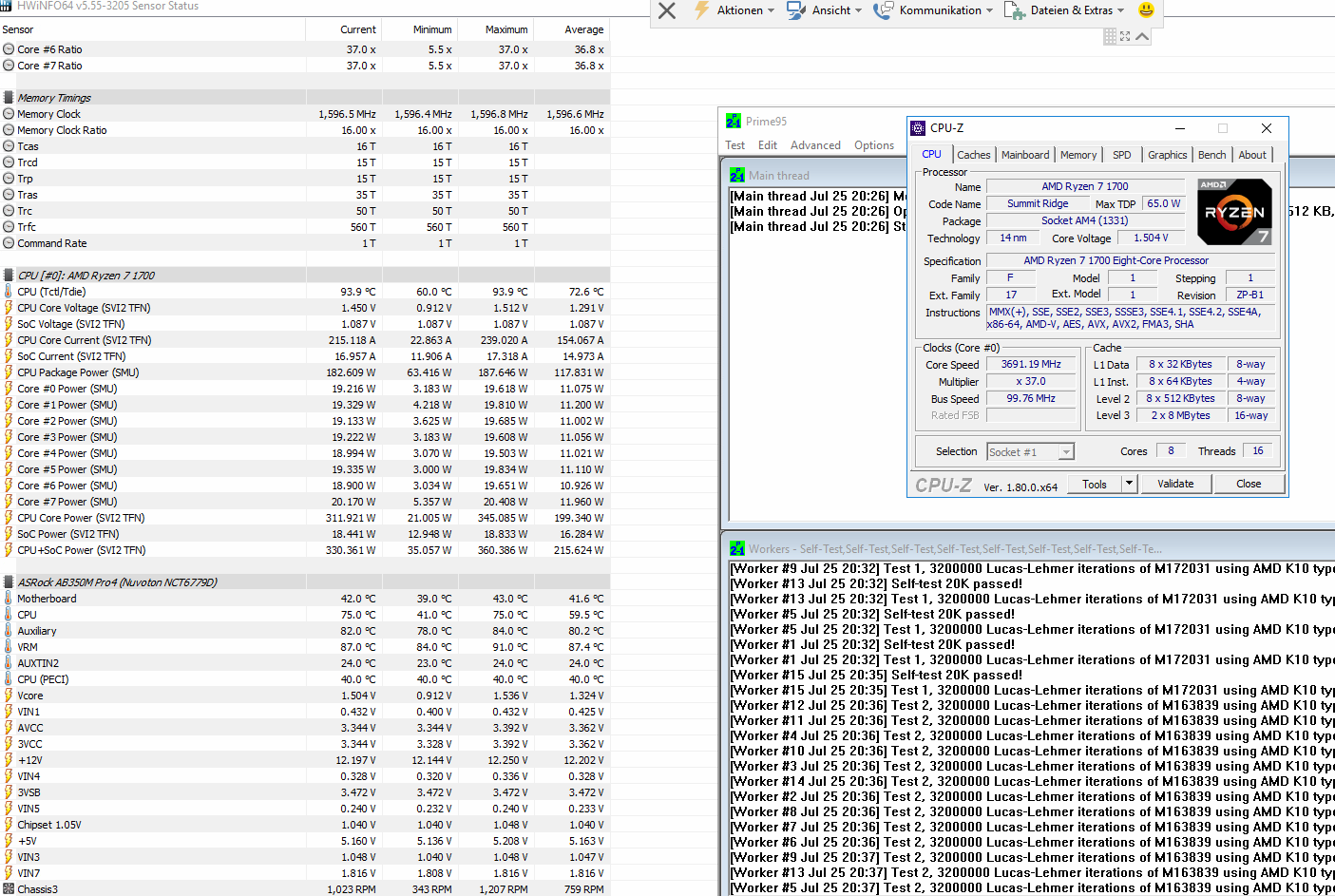Viewport: 1335px width, 896px height.
Task: Open the Socket #1 selection combo box
Action: coord(1030,452)
